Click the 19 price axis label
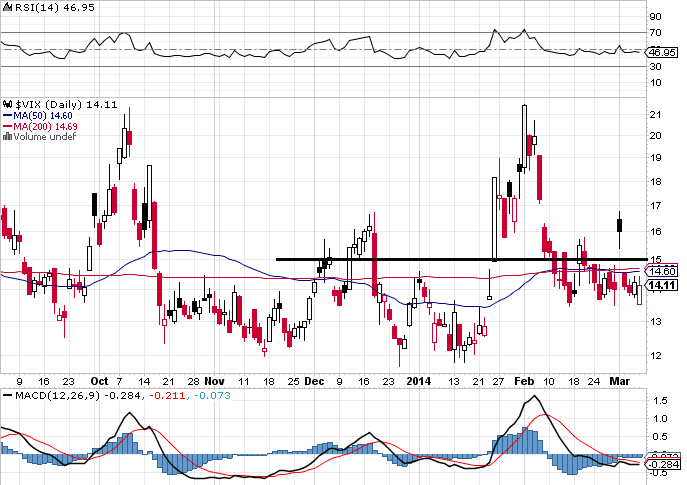687x485 pixels. point(656,158)
